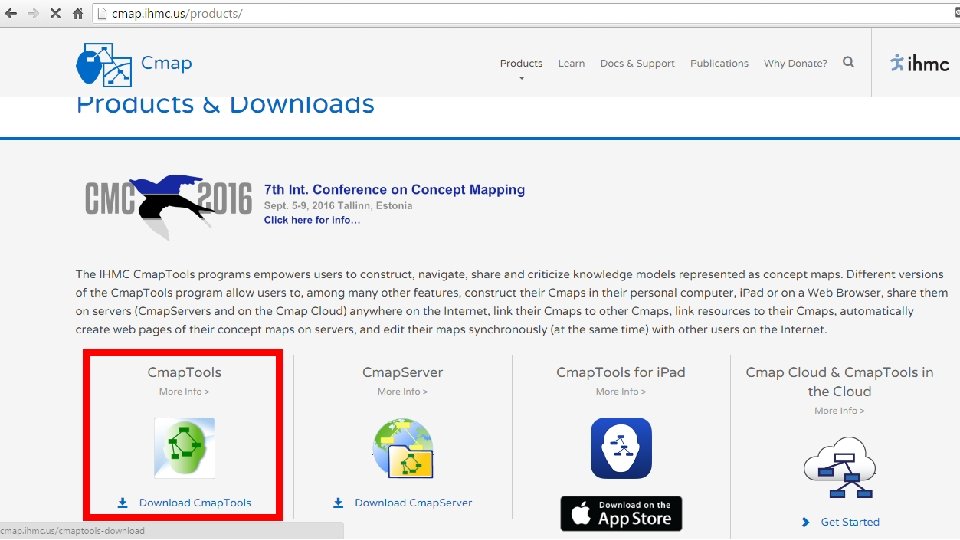Open the Why Donate? page

tap(795, 63)
